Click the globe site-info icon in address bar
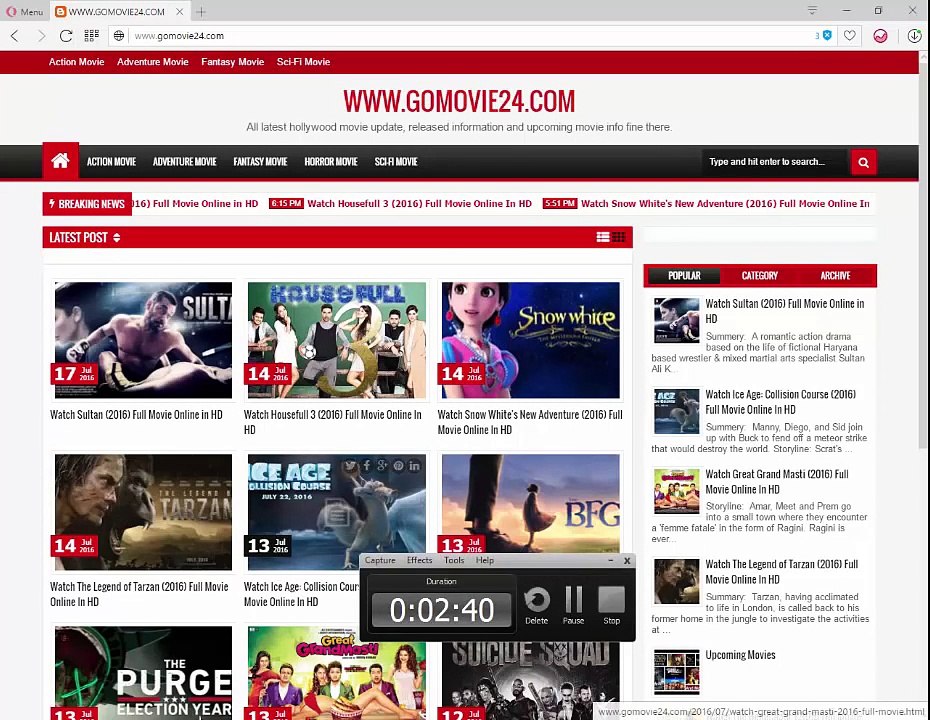Image resolution: width=930 pixels, height=720 pixels. [119, 36]
